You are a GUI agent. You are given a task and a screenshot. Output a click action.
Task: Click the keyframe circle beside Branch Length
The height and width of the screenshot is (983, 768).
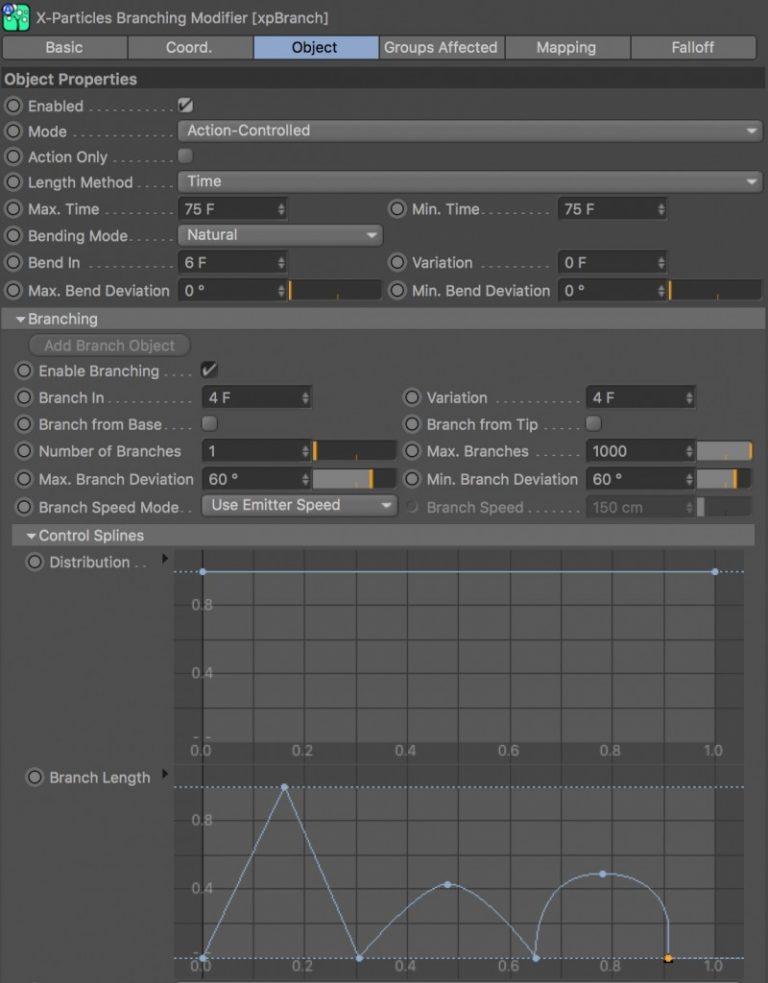[x=35, y=777]
